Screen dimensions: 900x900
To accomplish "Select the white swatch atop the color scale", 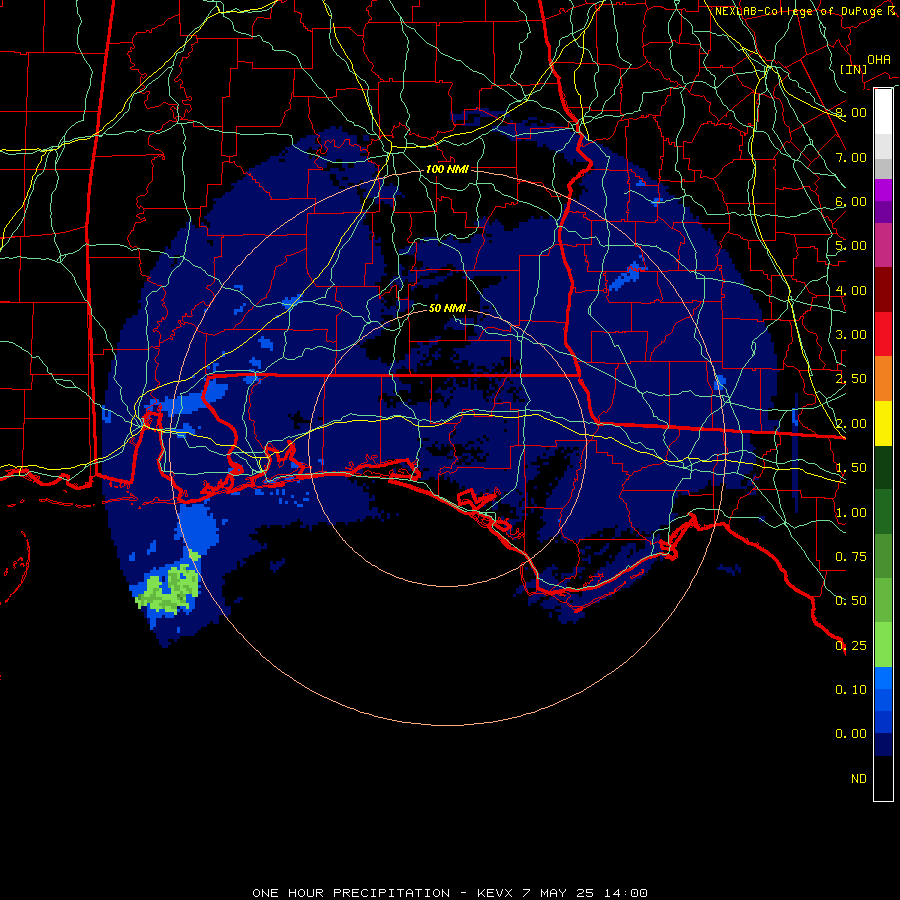I will point(883,111).
